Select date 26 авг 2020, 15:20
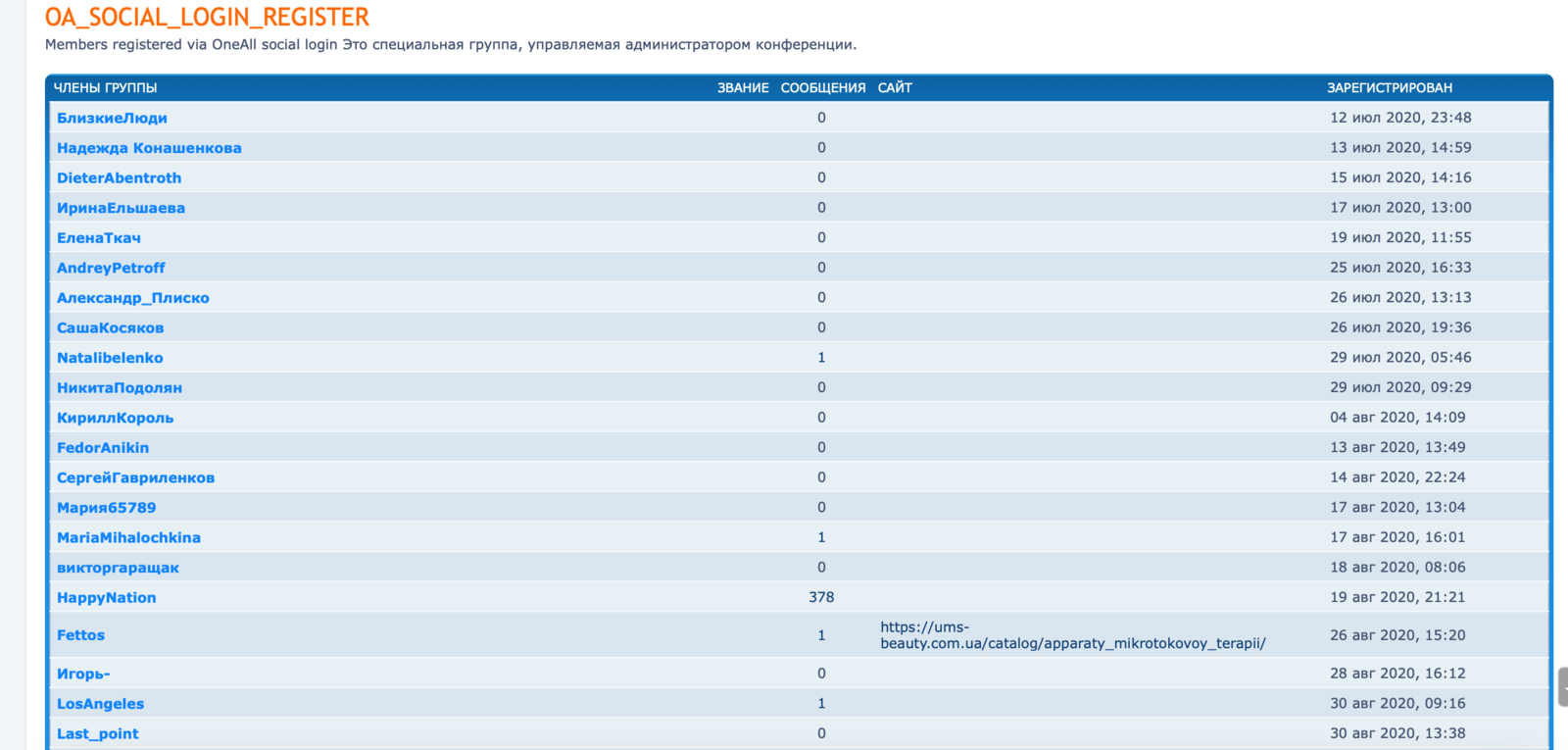This screenshot has height=750, width=1568. (1397, 635)
